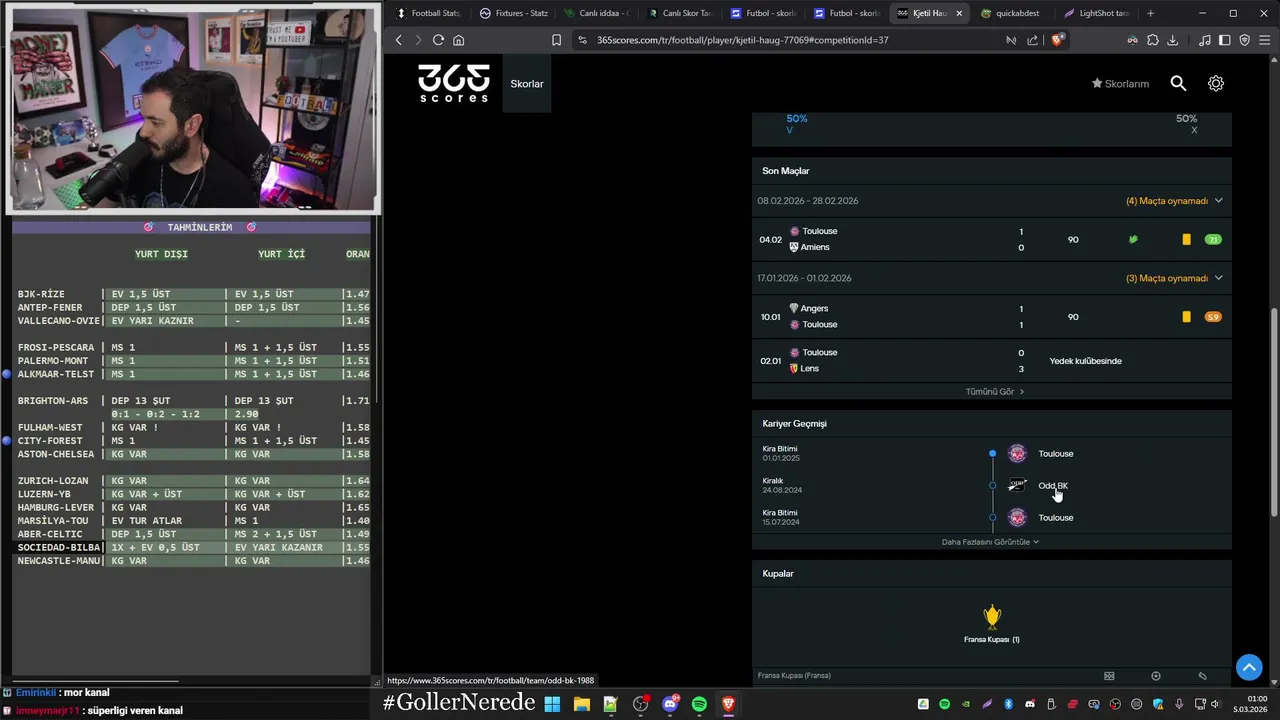The image size is (1280, 720).
Task: Click the streamer webcam thumbnail
Action: (x=192, y=108)
